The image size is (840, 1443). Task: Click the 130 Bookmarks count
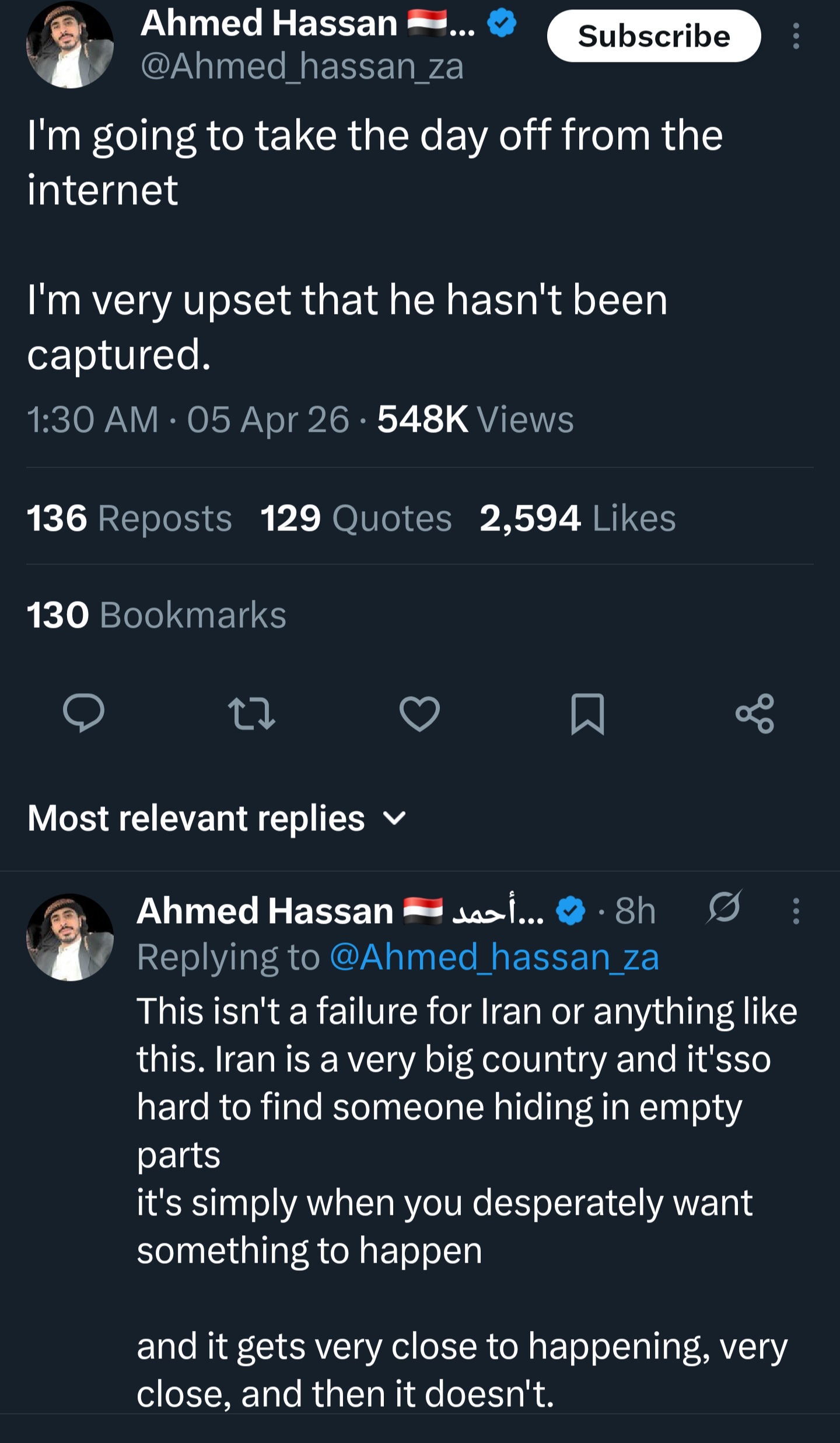coord(156,615)
